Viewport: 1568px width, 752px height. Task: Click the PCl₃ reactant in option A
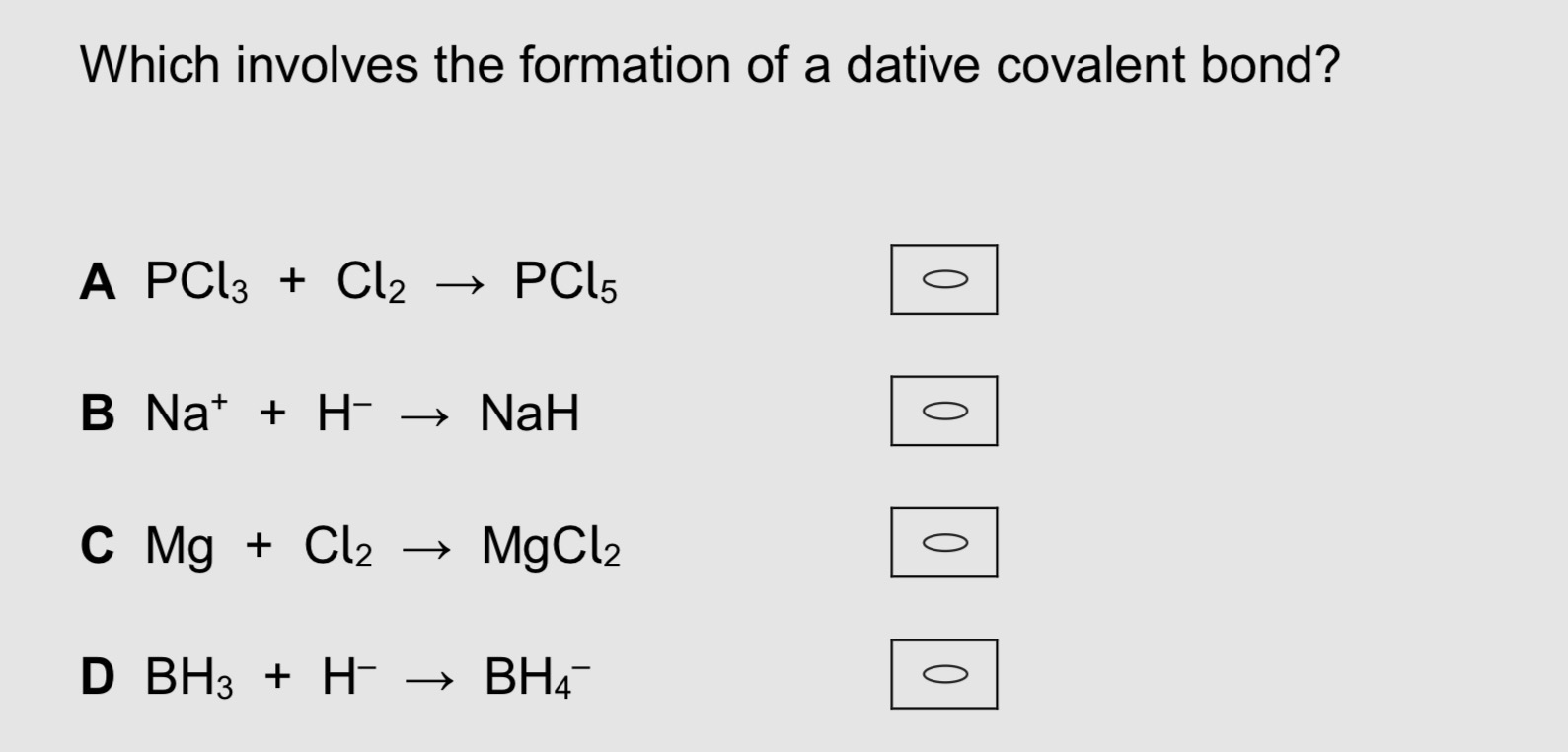tap(196, 283)
